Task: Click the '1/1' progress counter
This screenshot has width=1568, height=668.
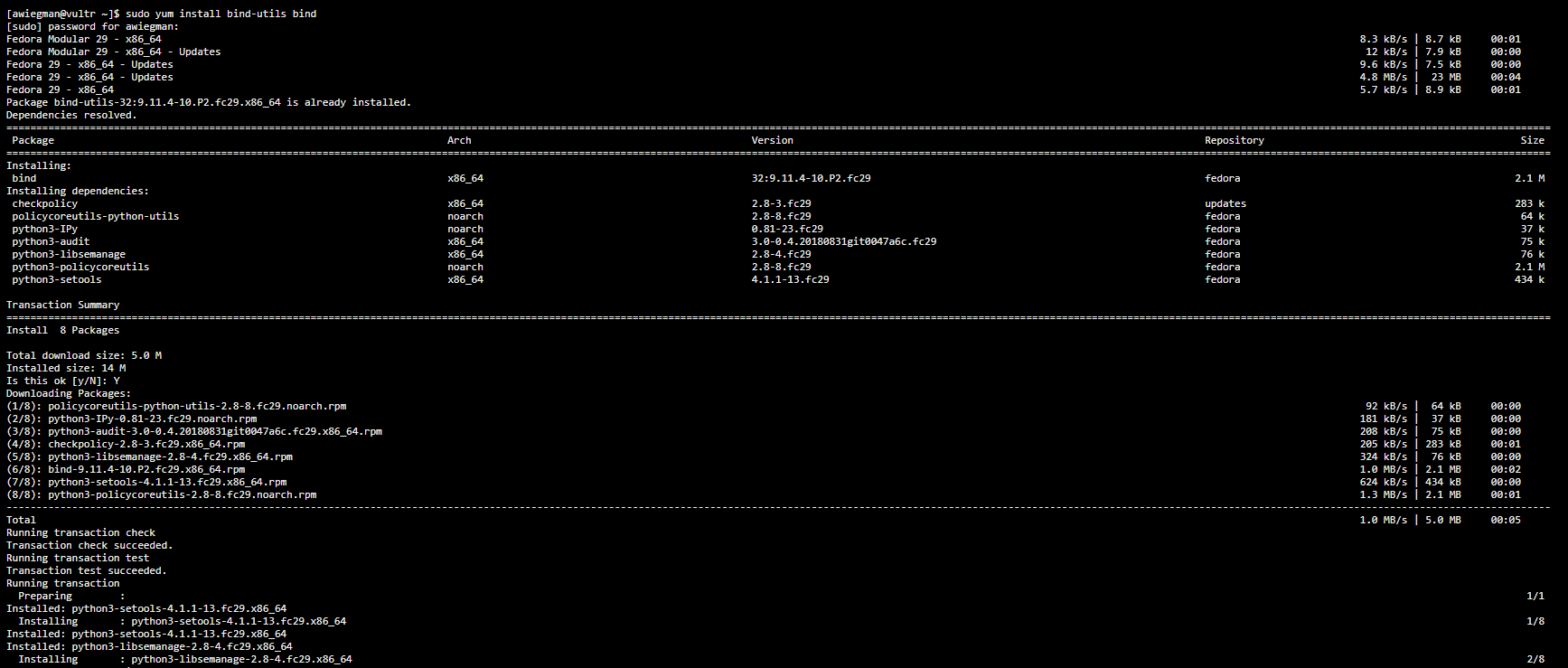Action: tap(1535, 596)
